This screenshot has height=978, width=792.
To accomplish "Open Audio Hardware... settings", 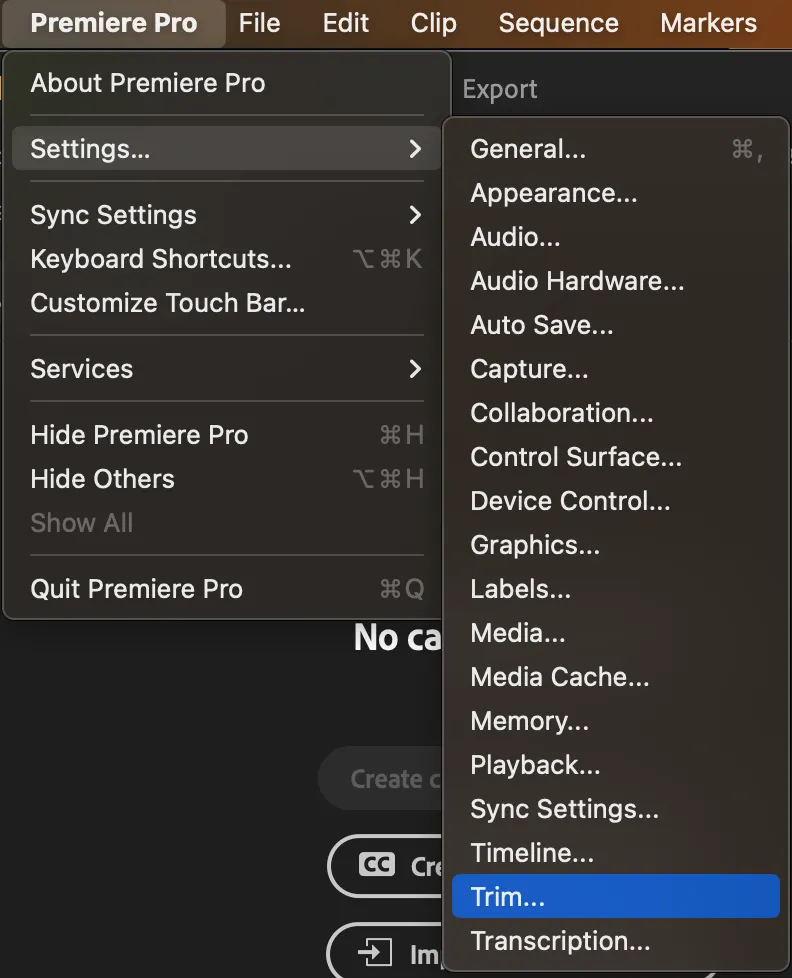I will click(x=616, y=281).
